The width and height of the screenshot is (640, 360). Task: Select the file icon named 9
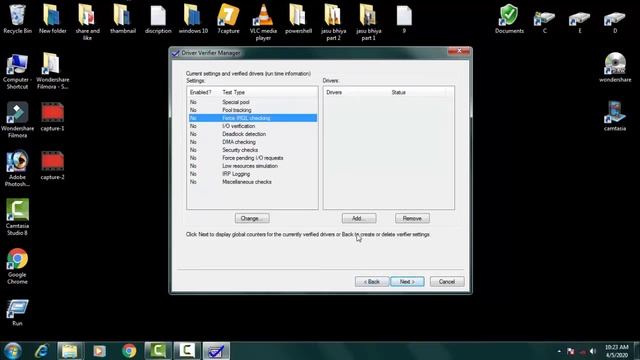pos(404,18)
